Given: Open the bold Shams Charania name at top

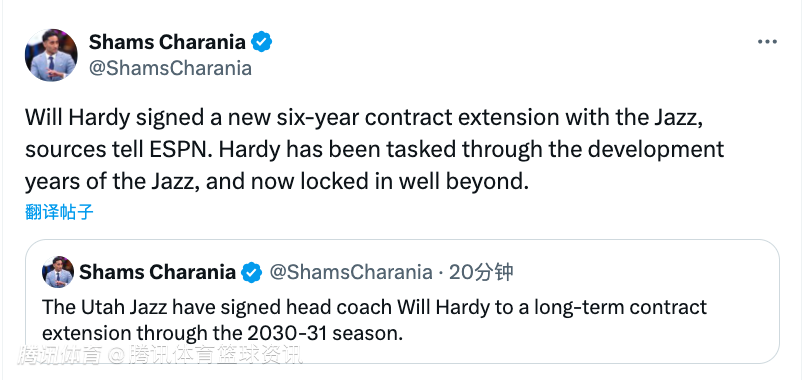Looking at the screenshot, I should tap(167, 42).
